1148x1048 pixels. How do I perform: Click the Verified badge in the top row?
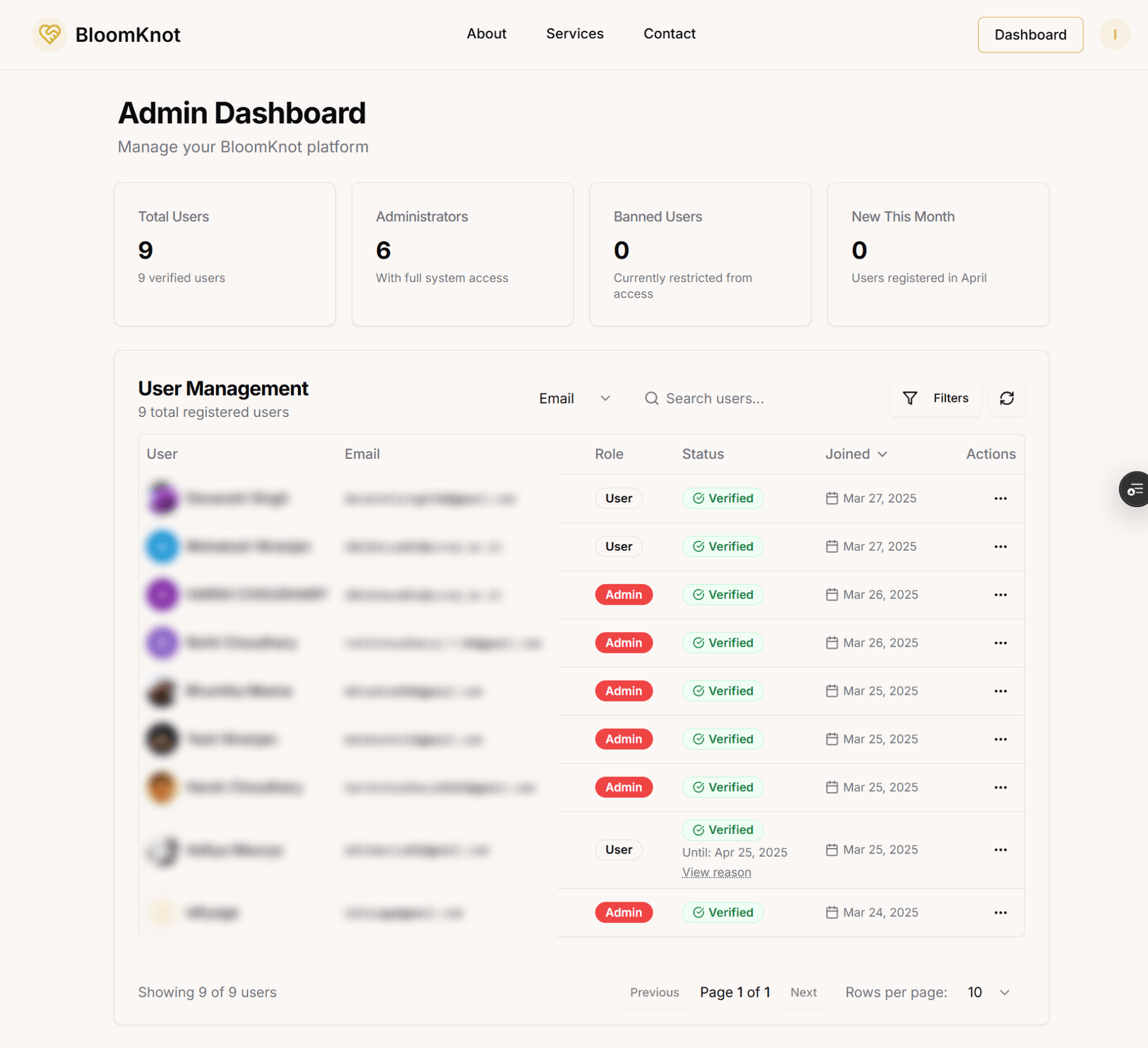click(x=722, y=498)
